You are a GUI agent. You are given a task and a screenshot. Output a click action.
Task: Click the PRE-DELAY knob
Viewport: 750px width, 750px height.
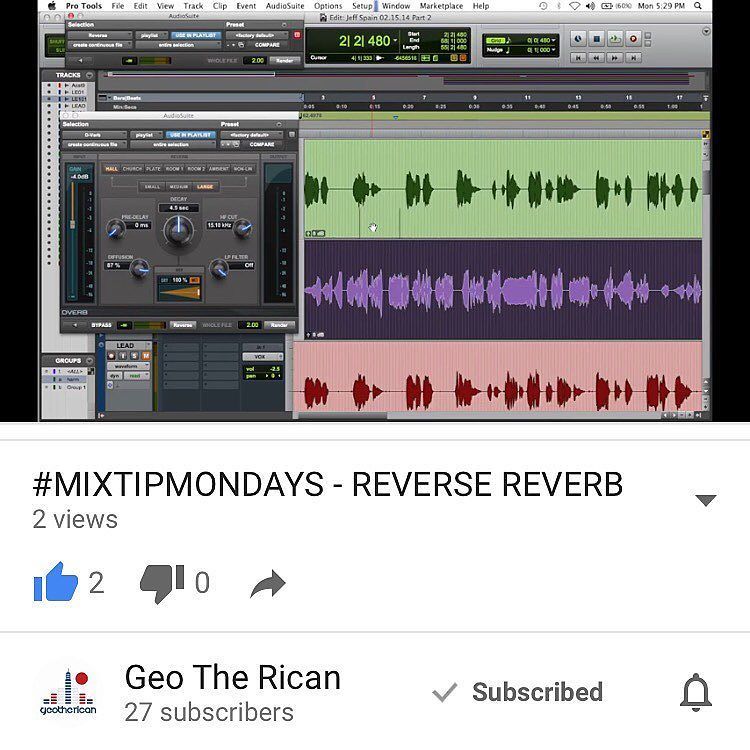(115, 230)
